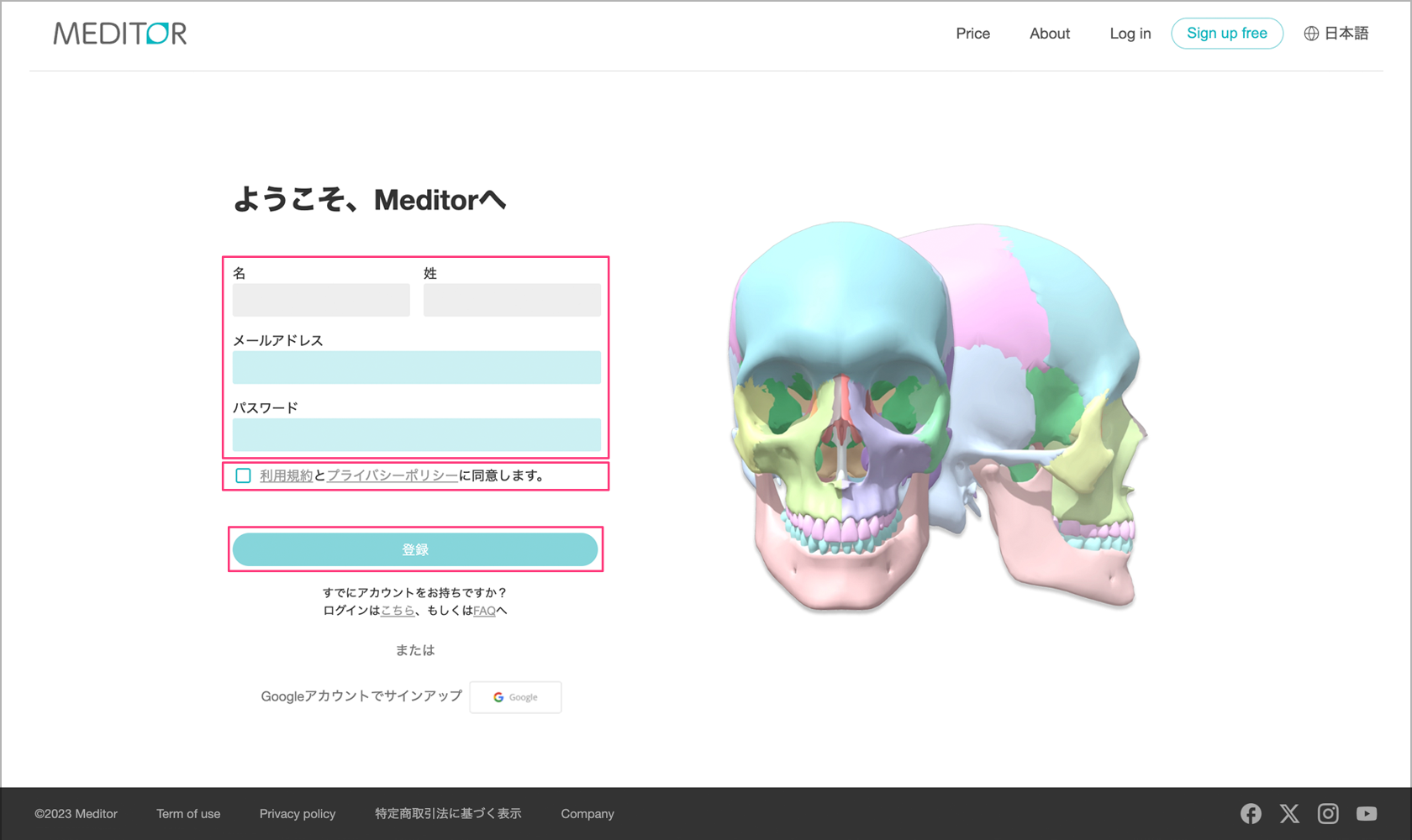Screen dimensions: 1412x840
Task: Click the Google sign-up button
Action: point(515,697)
